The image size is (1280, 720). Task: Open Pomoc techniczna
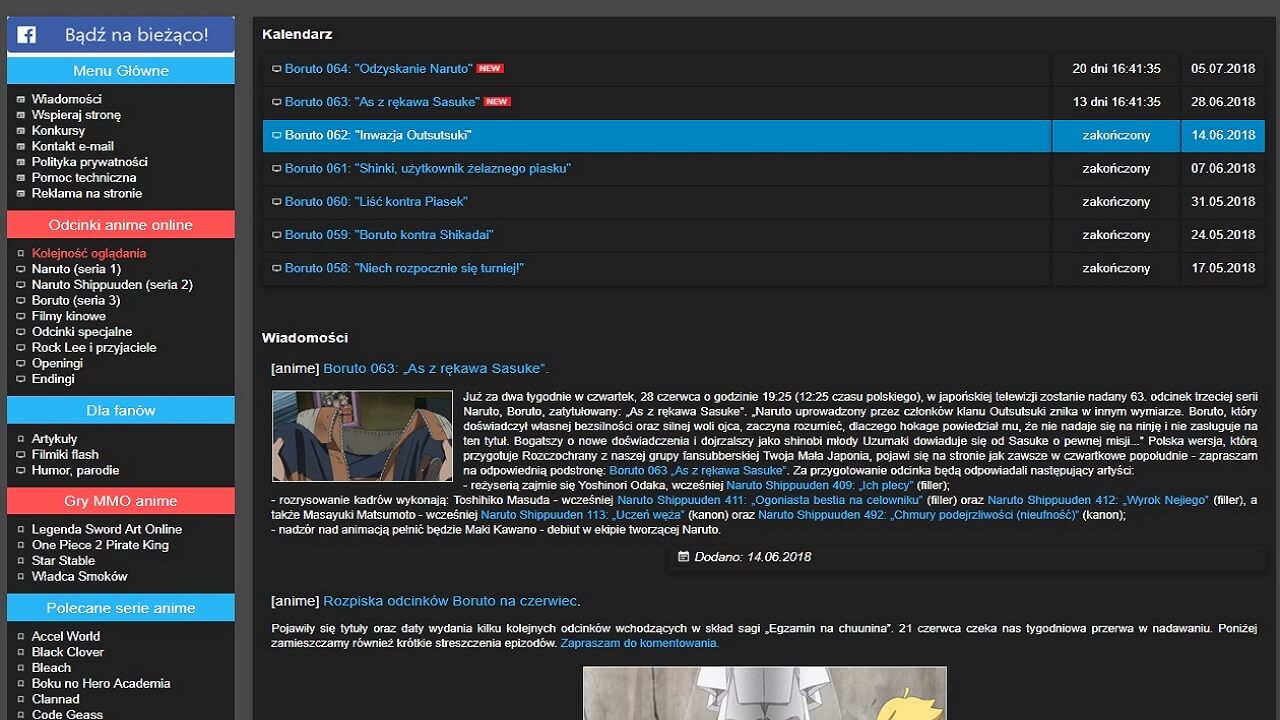(83, 177)
